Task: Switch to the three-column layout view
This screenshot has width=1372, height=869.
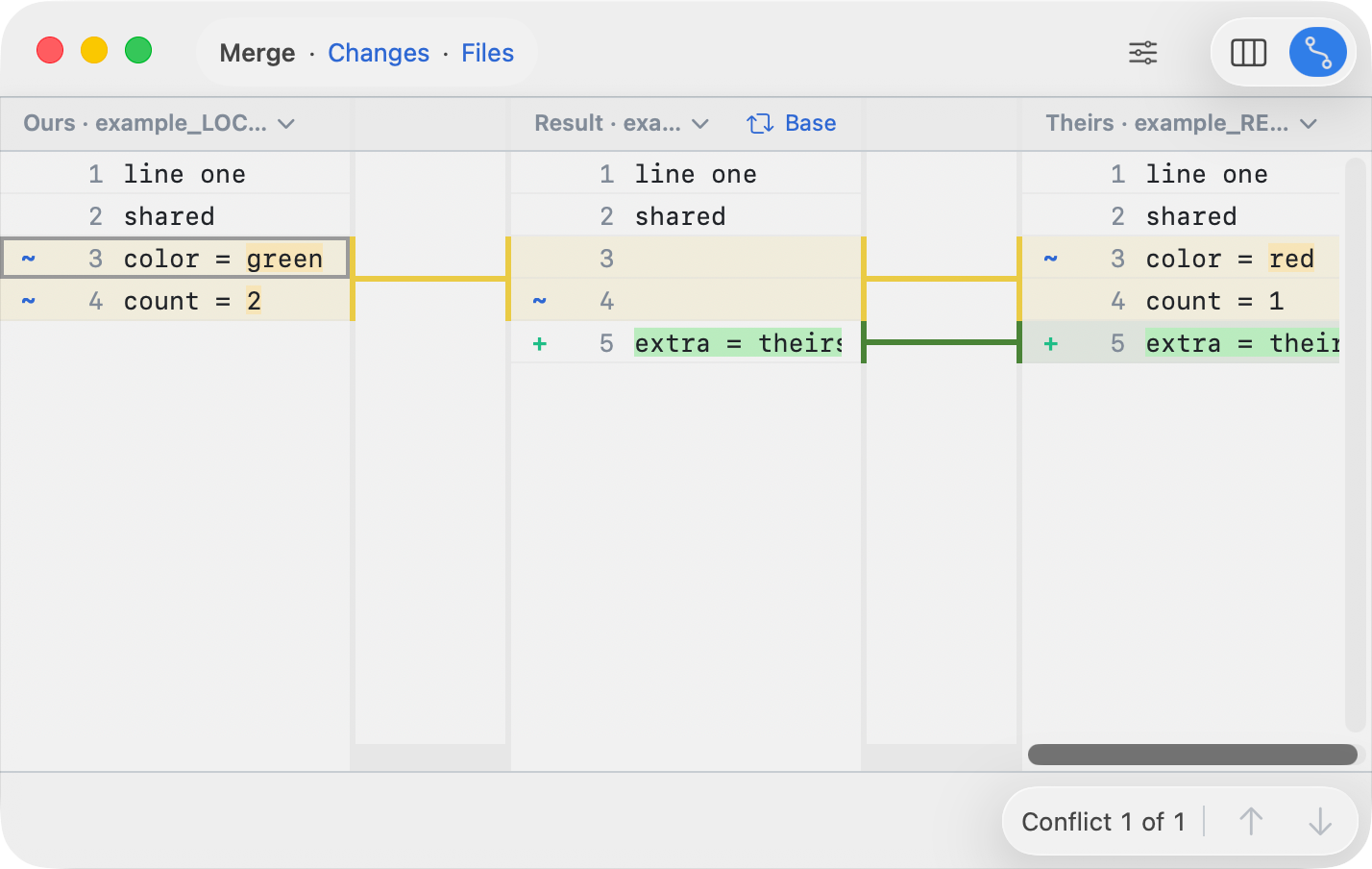Action: pyautogui.click(x=1248, y=53)
